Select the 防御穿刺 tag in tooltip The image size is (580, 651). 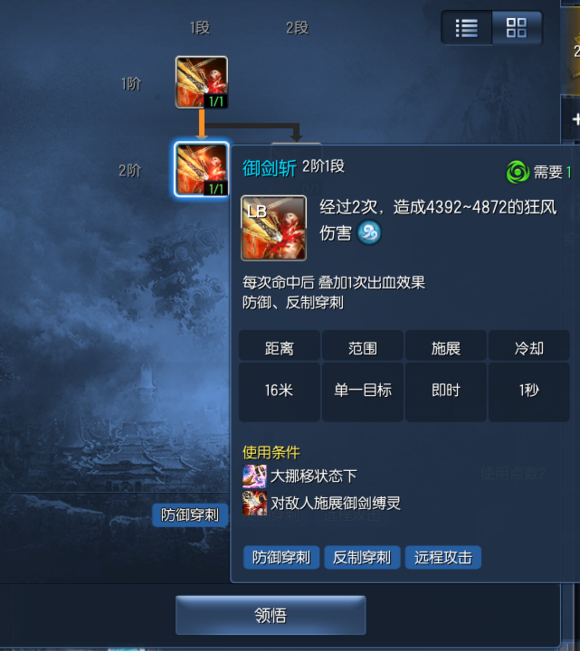point(281,557)
